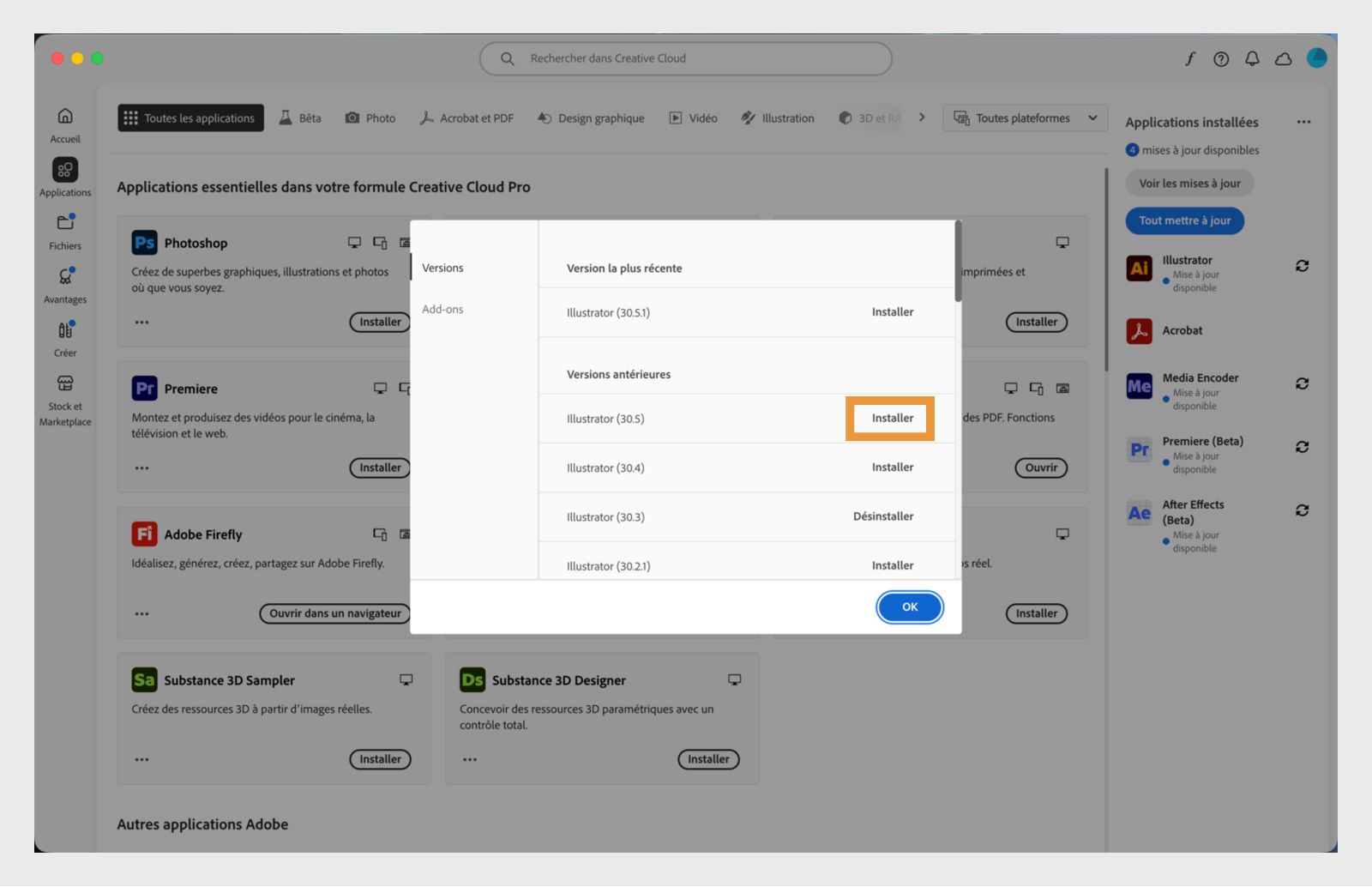Image resolution: width=1372 pixels, height=887 pixels.
Task: Click the Premiere app icon
Action: [144, 389]
